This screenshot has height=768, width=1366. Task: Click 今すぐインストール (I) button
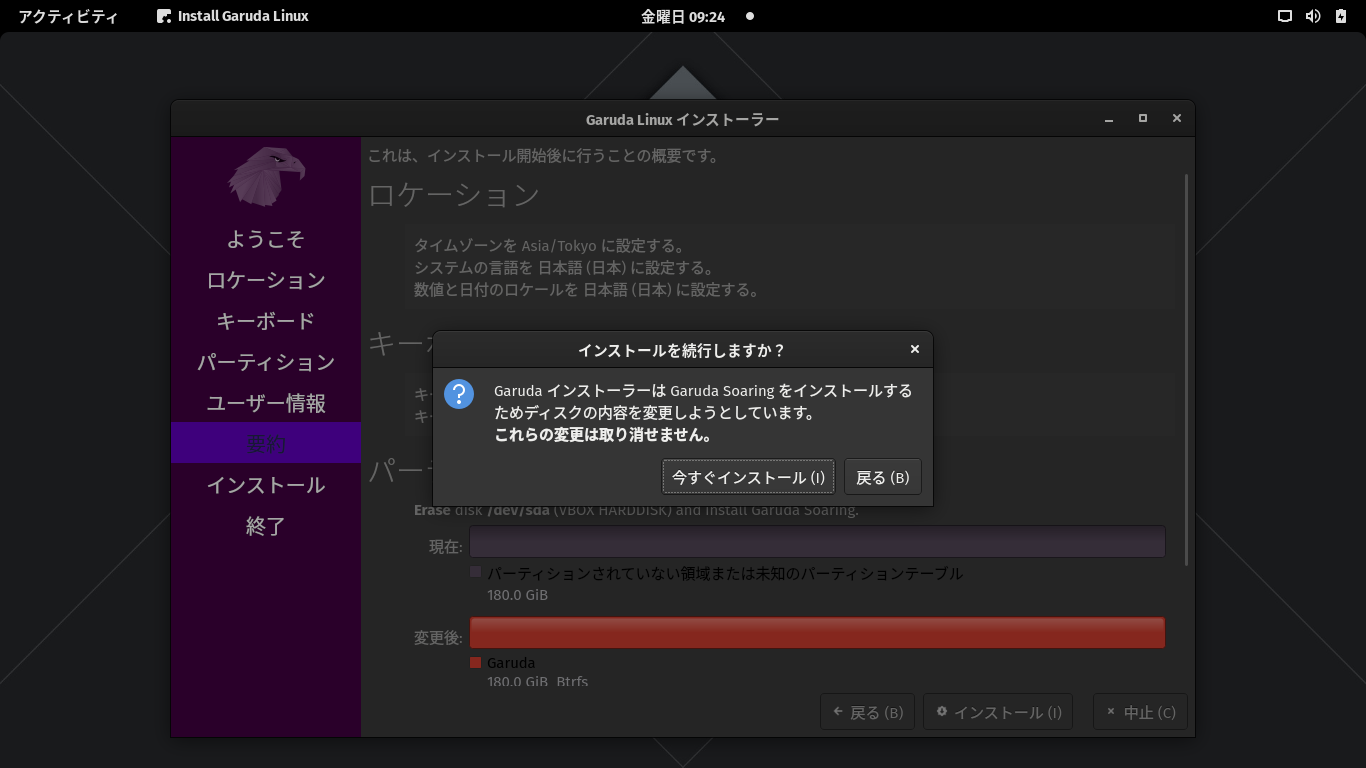point(748,477)
